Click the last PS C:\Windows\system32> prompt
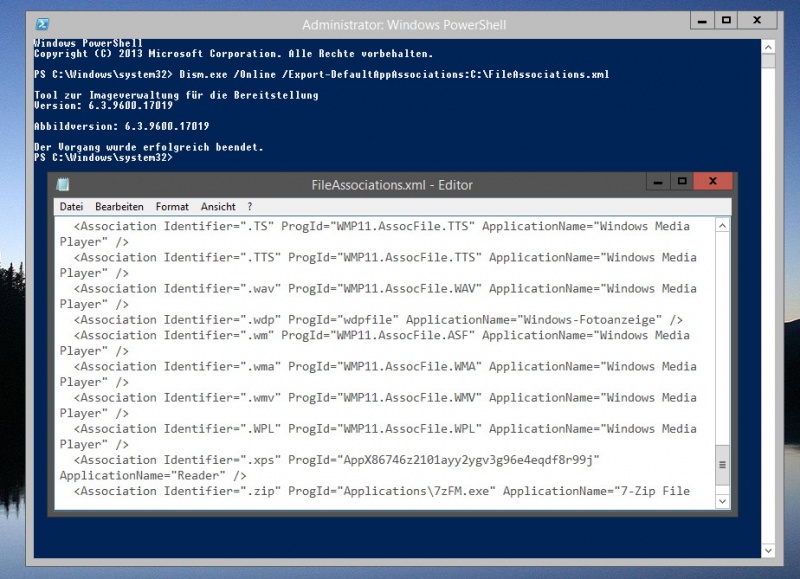Image resolution: width=800 pixels, height=579 pixels. tap(104, 158)
